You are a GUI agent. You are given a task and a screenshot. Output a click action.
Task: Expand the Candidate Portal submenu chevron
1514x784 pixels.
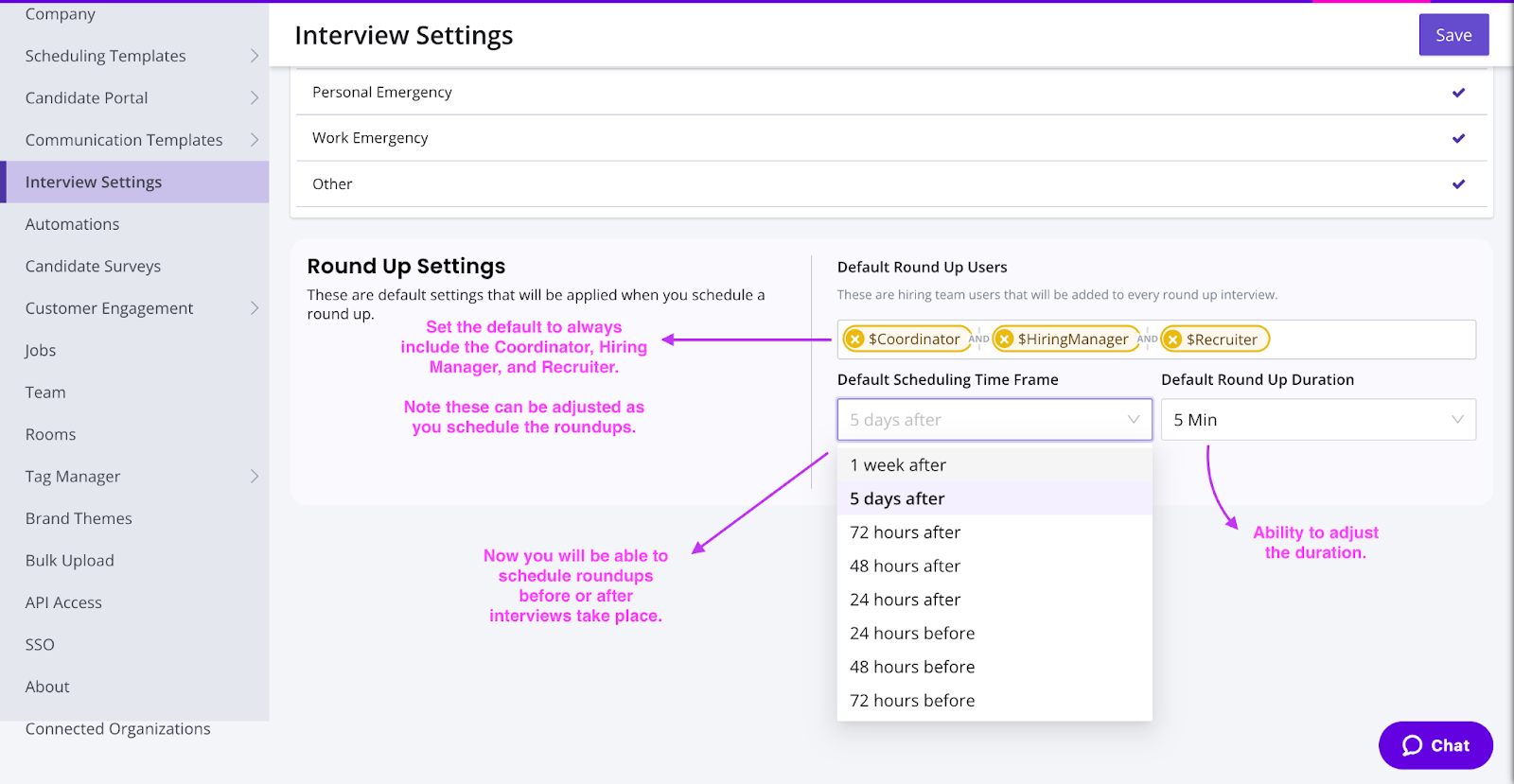coord(254,97)
